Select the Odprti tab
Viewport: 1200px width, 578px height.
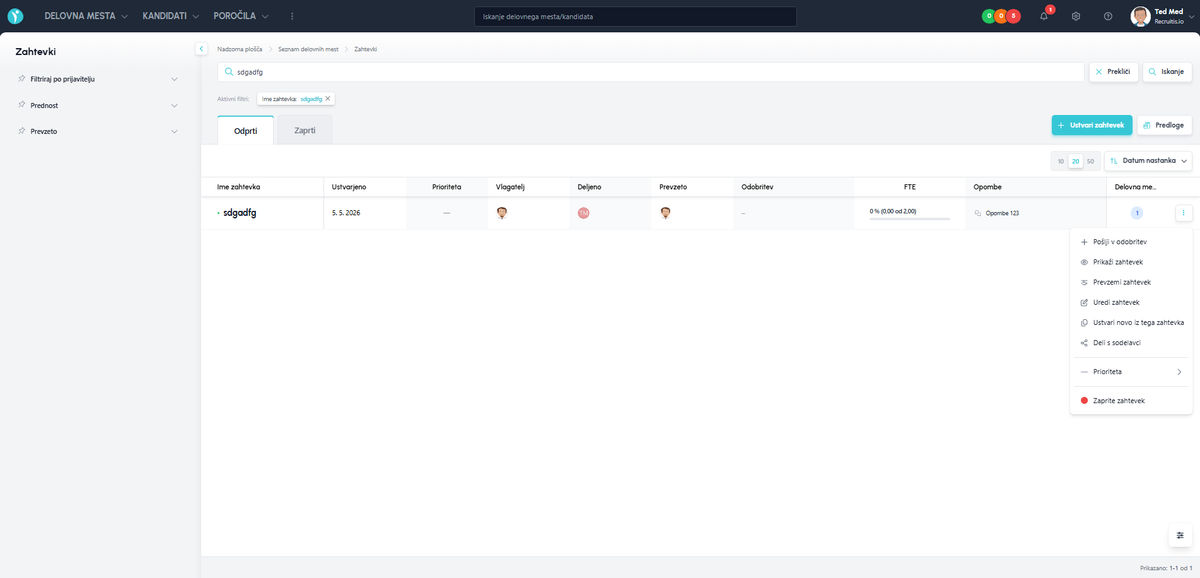tap(245, 130)
